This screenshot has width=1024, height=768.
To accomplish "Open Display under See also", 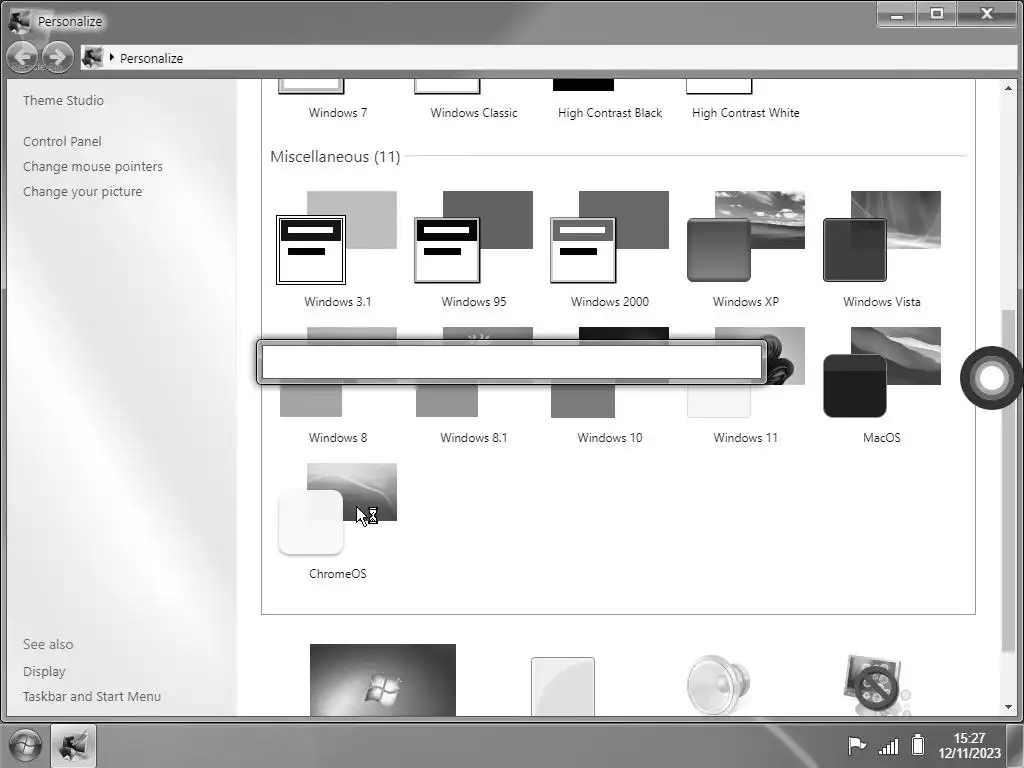I will pos(44,671).
